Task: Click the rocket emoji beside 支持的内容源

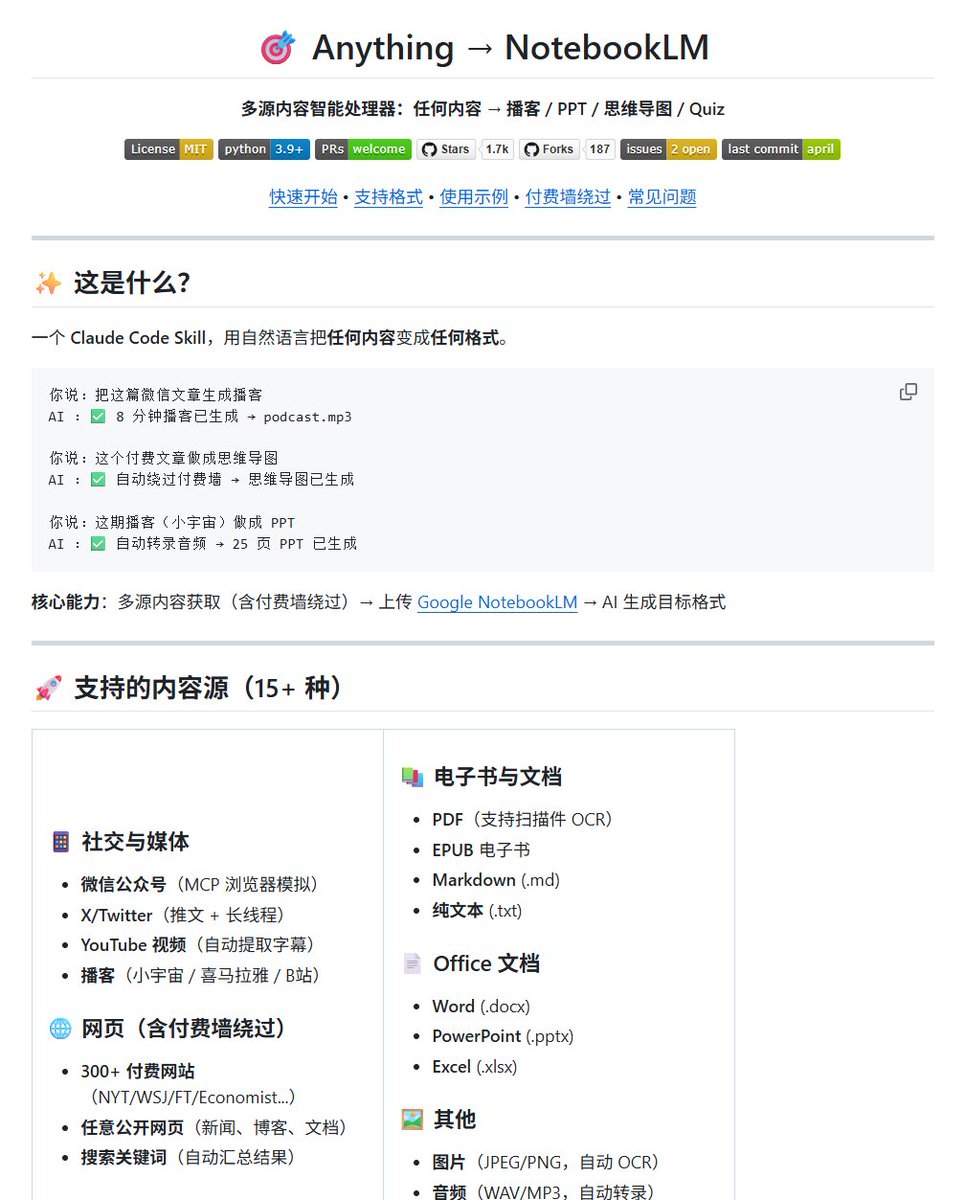Action: [x=48, y=688]
